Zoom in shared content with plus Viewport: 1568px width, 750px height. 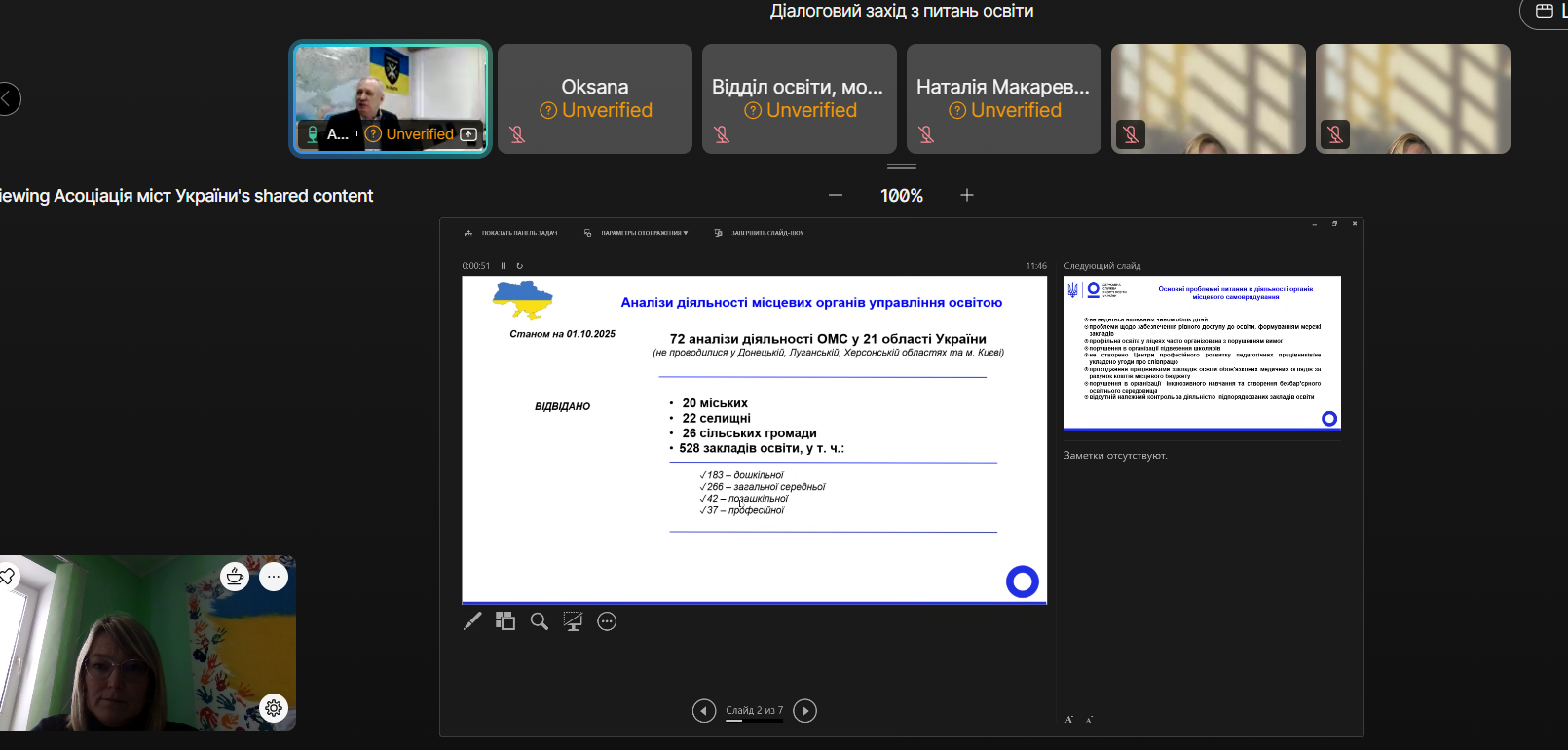click(x=967, y=195)
